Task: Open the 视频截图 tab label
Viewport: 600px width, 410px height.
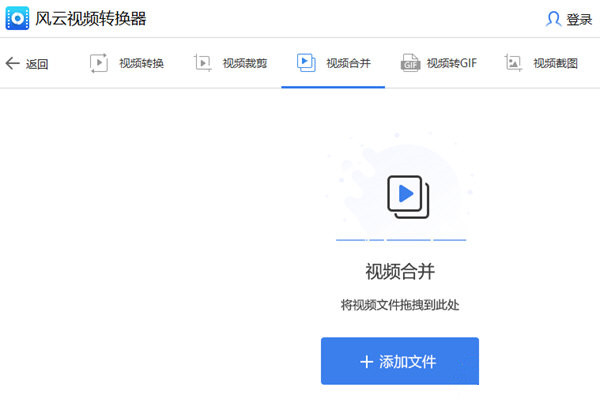Action: point(556,64)
